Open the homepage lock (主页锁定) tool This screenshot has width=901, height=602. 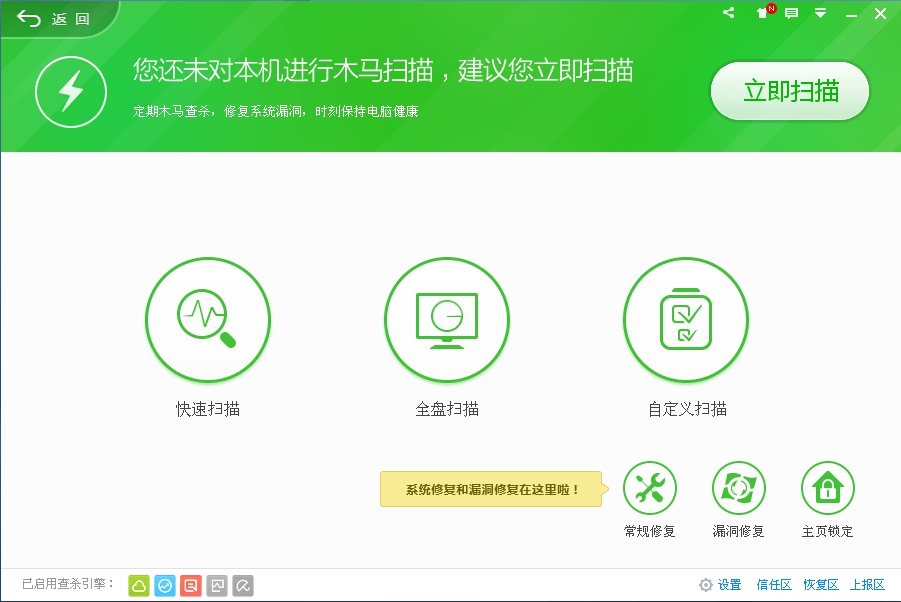[827, 489]
